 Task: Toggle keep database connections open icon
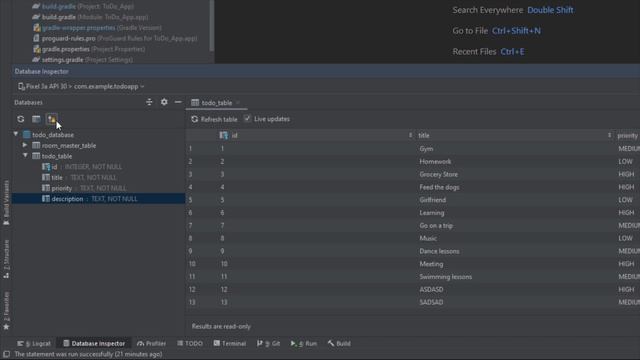click(x=51, y=119)
